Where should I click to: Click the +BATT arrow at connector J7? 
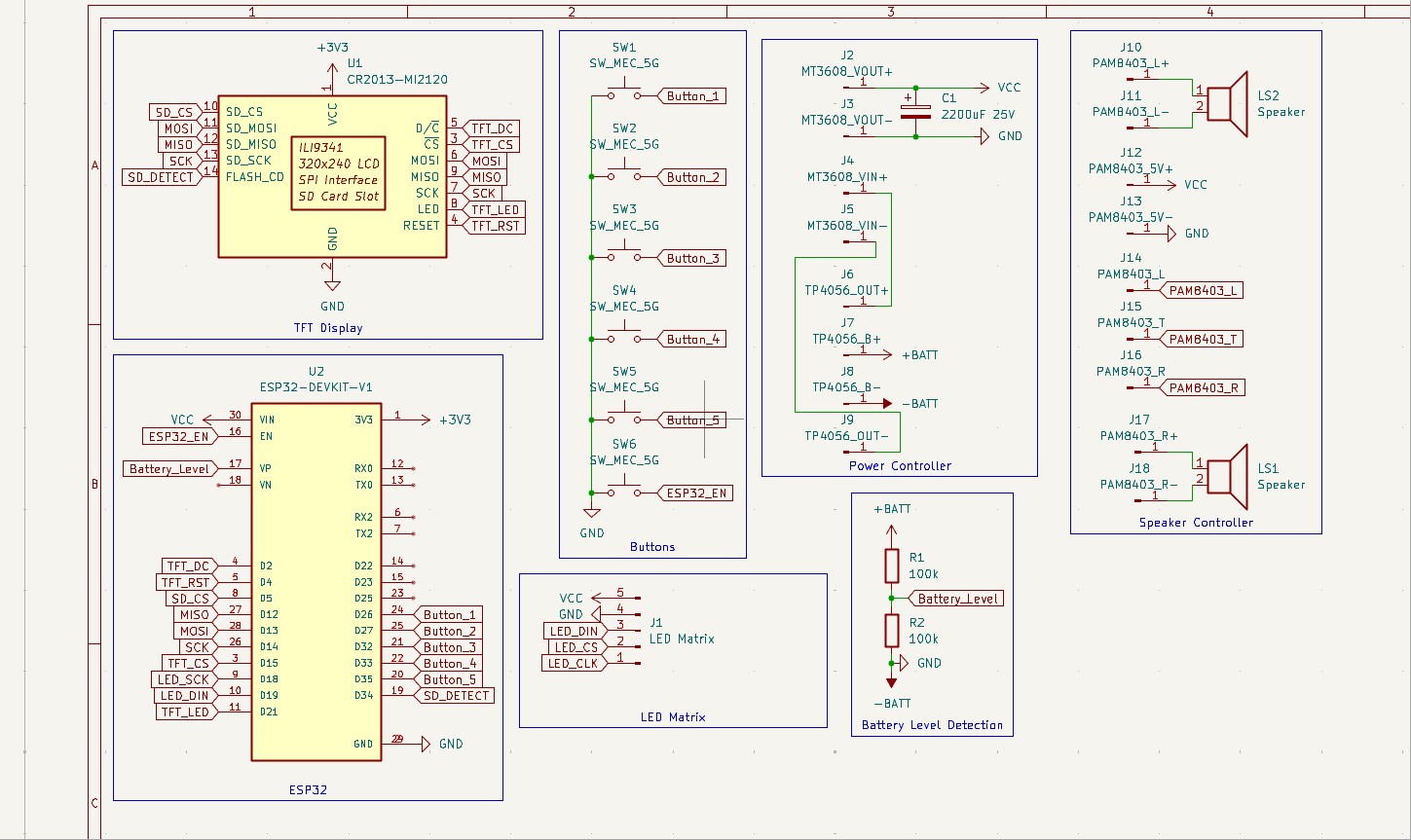(x=885, y=354)
